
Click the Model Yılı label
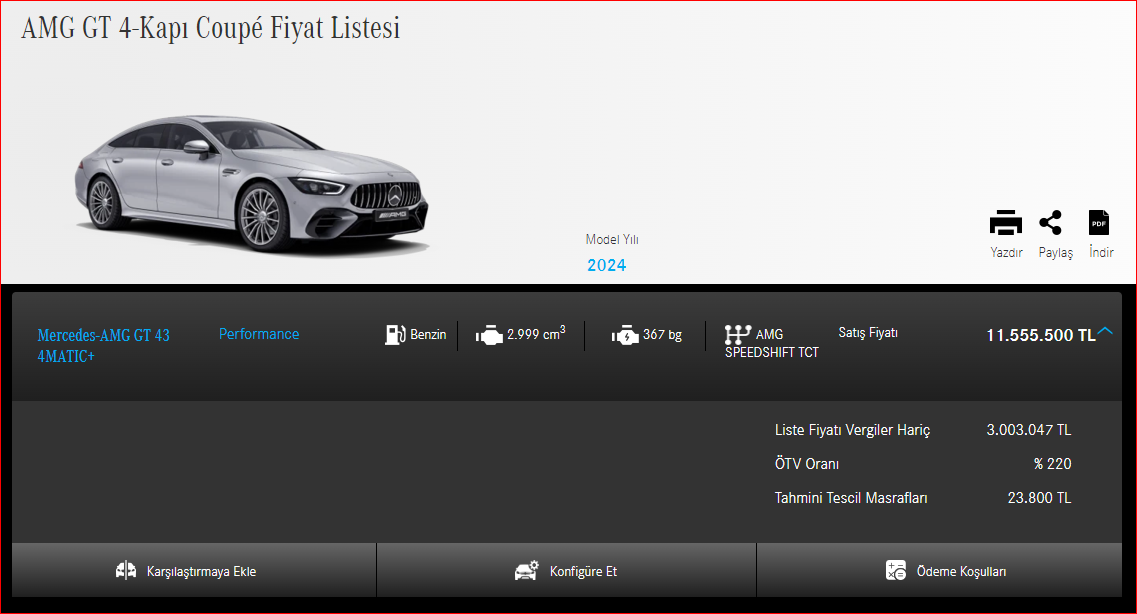coord(612,239)
